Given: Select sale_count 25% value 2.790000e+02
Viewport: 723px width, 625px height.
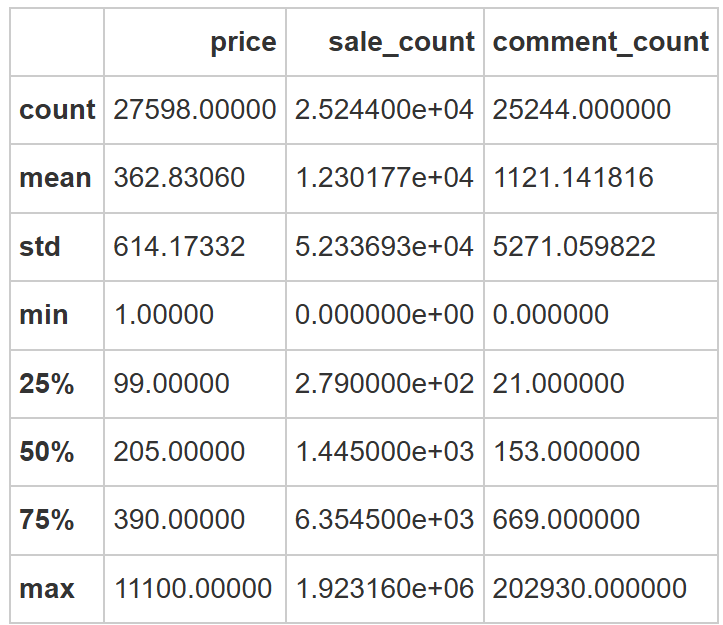Looking at the screenshot, I should pyautogui.click(x=385, y=383).
